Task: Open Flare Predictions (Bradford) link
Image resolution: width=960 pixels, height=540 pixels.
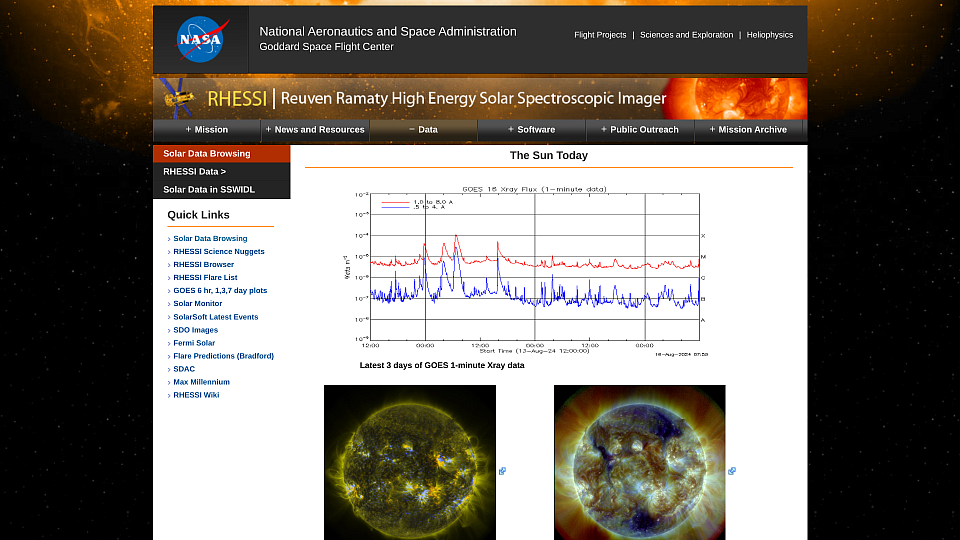Action: [223, 356]
